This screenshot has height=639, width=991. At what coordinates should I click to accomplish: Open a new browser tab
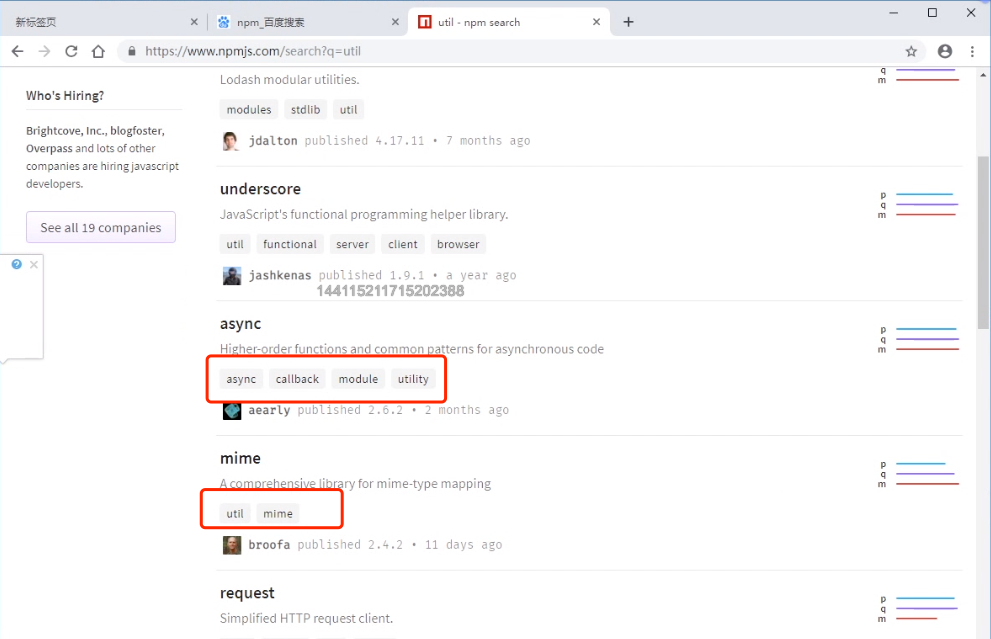pos(628,22)
